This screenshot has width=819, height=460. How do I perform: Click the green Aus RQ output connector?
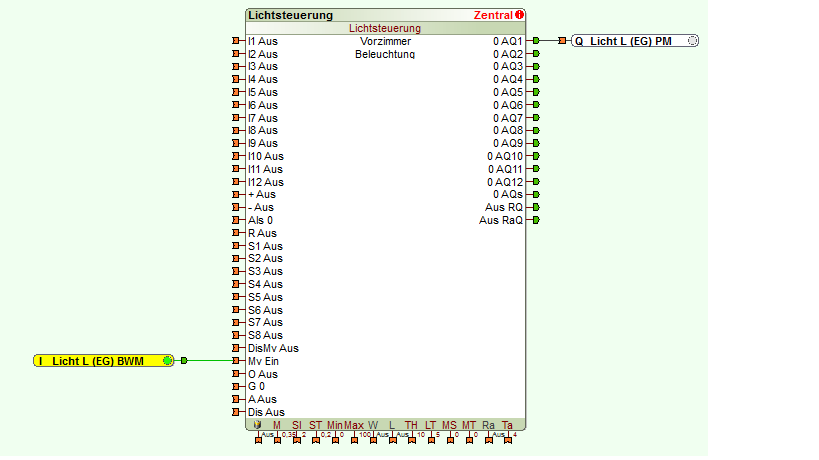[536, 207]
